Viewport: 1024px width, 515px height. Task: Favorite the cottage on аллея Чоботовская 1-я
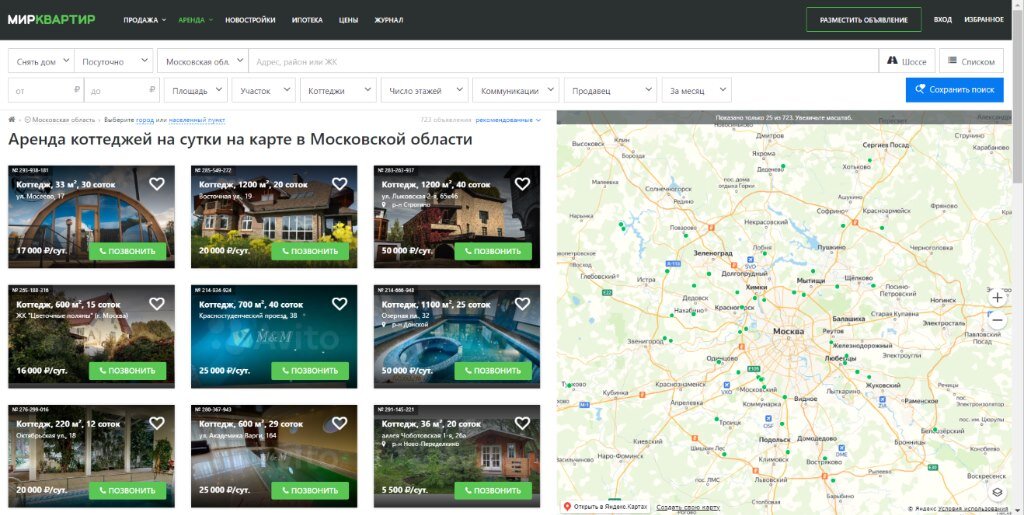click(522, 424)
